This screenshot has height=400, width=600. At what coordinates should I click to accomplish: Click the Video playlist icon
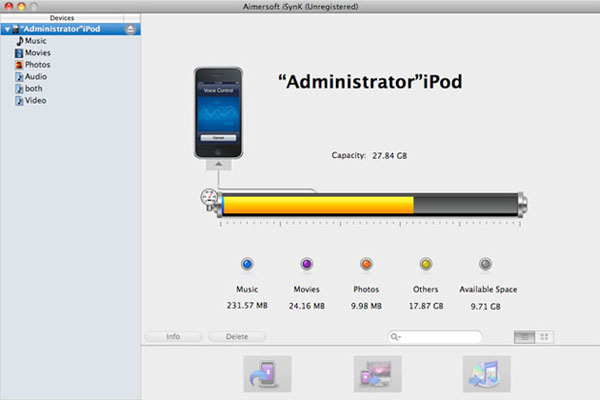[x=19, y=100]
